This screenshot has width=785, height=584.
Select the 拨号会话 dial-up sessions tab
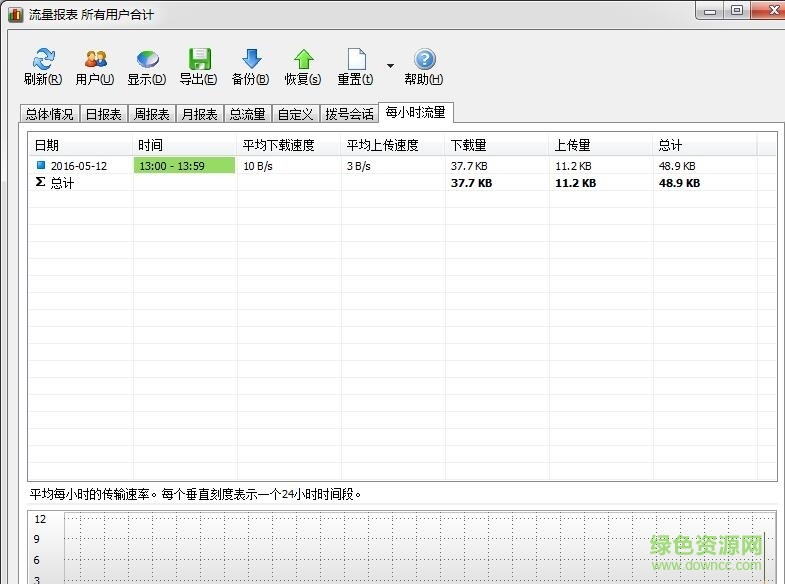tap(349, 114)
